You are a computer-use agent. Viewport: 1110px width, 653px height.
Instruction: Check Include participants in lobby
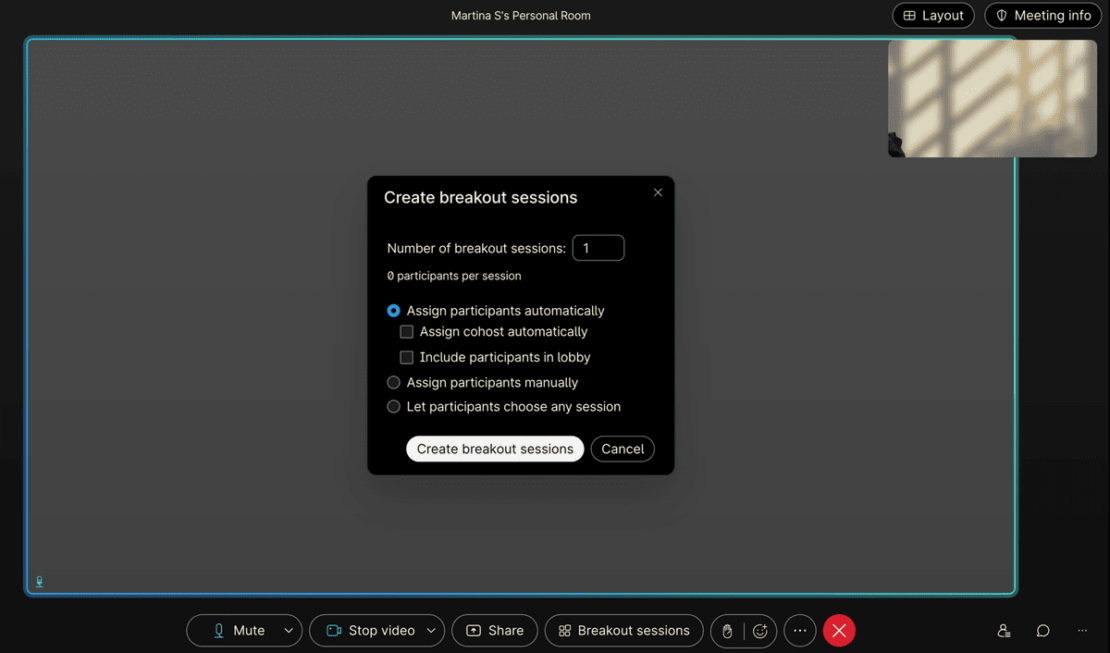tap(406, 356)
